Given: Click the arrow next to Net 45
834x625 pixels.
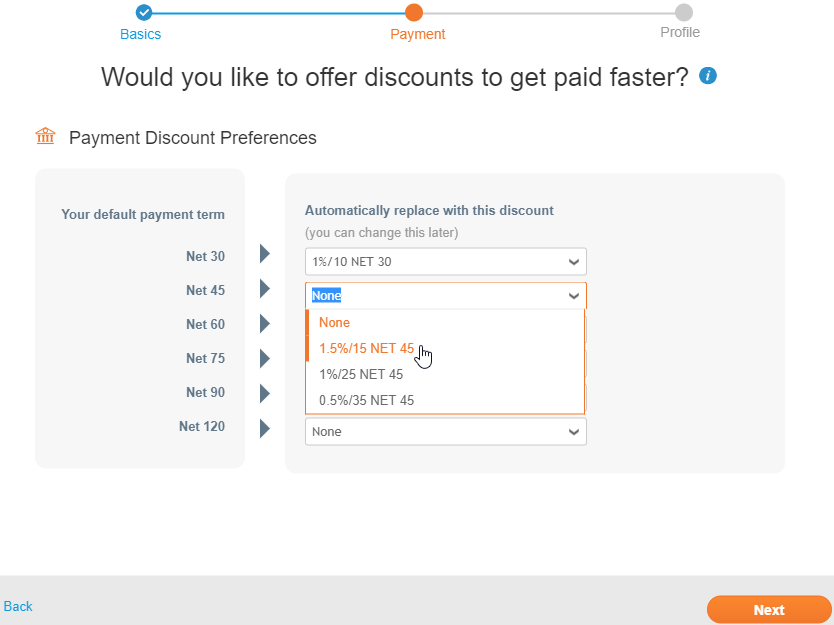Looking at the screenshot, I should pos(265,289).
